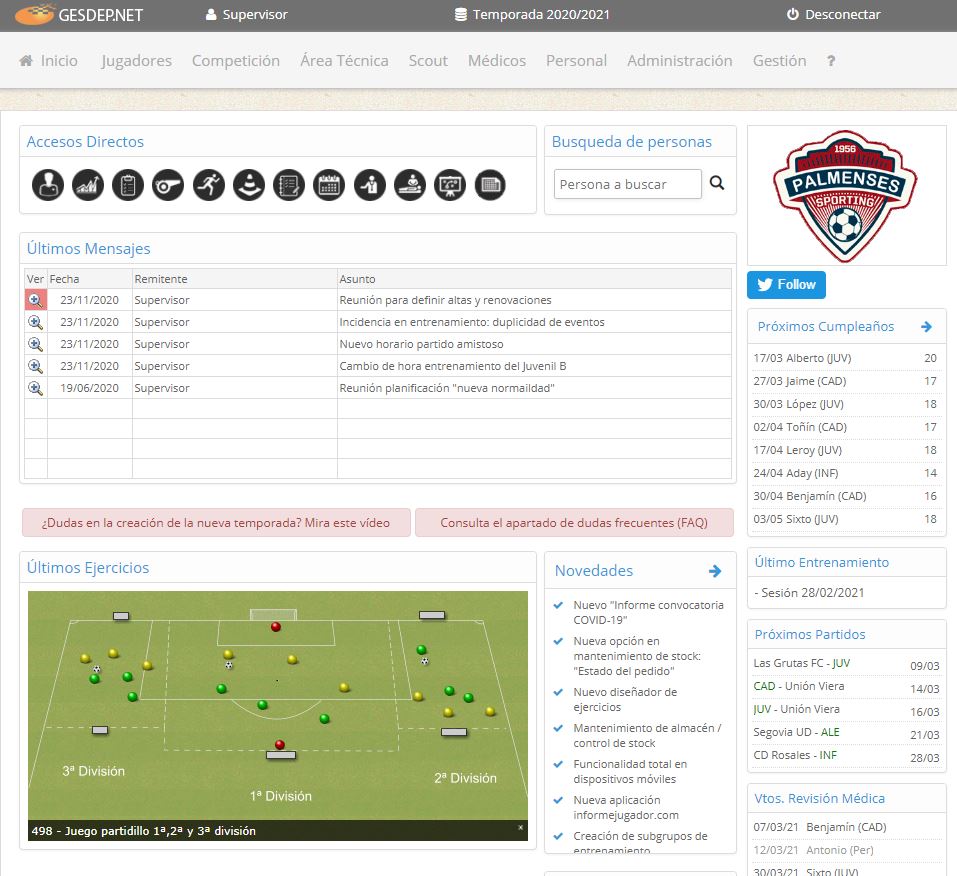The width and height of the screenshot is (957, 876).
Task: Open the Área Técnica menu
Action: tap(343, 61)
